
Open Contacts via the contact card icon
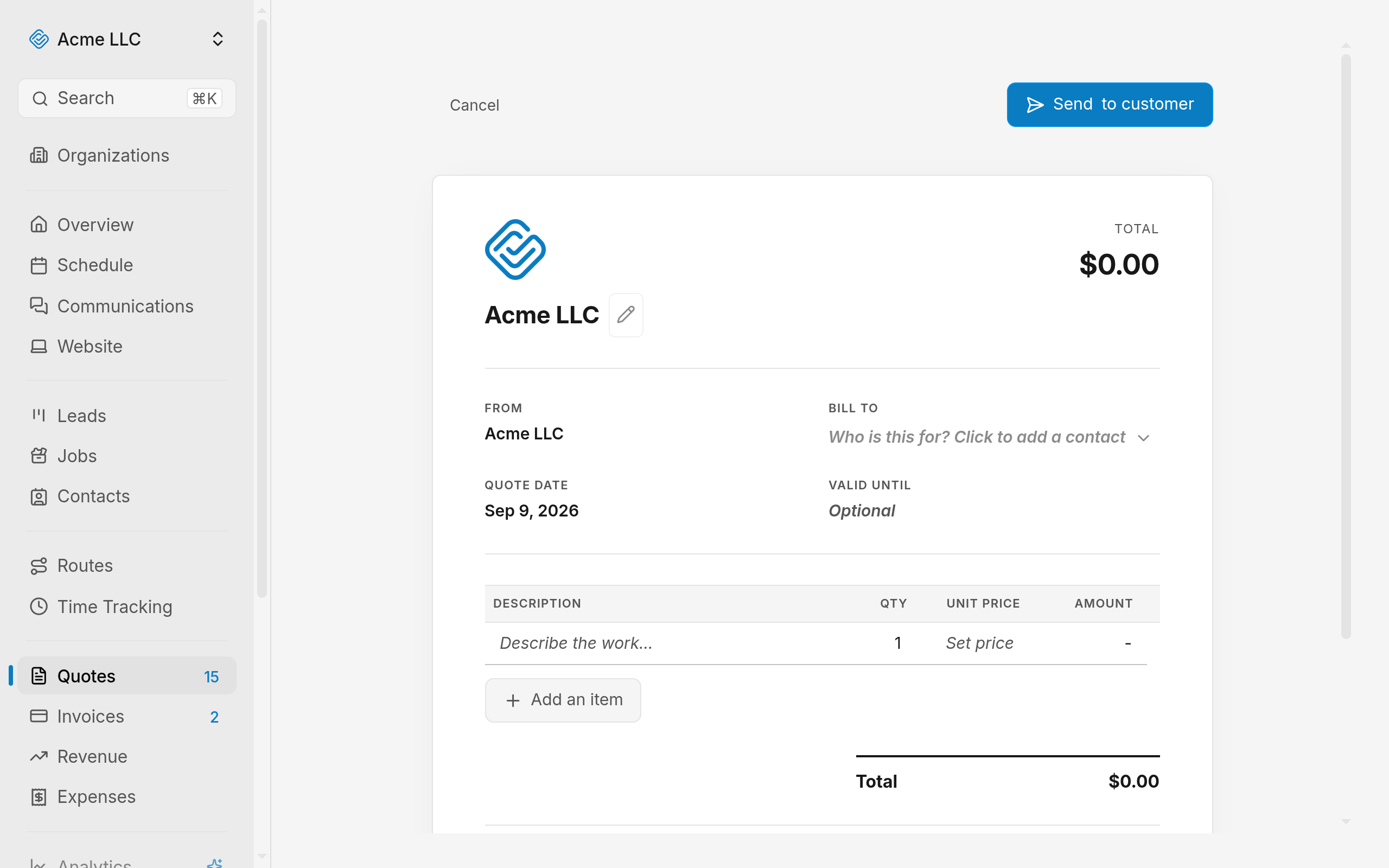[x=39, y=496]
